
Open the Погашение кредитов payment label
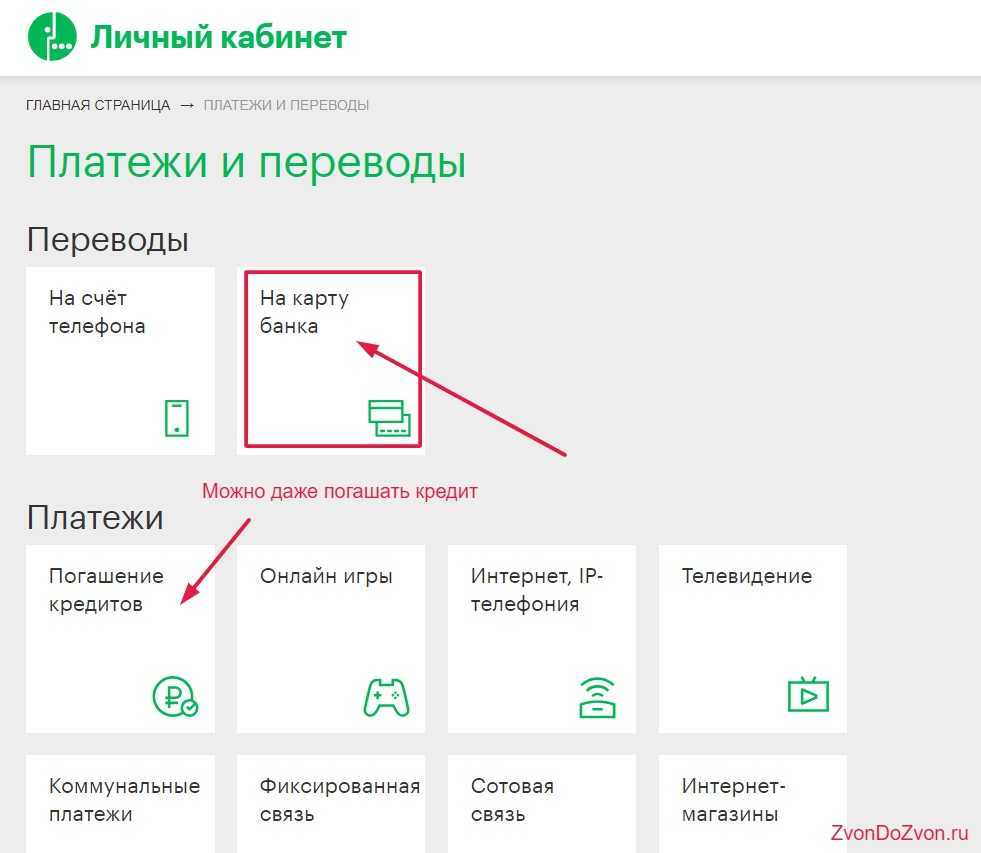[x=106, y=590]
